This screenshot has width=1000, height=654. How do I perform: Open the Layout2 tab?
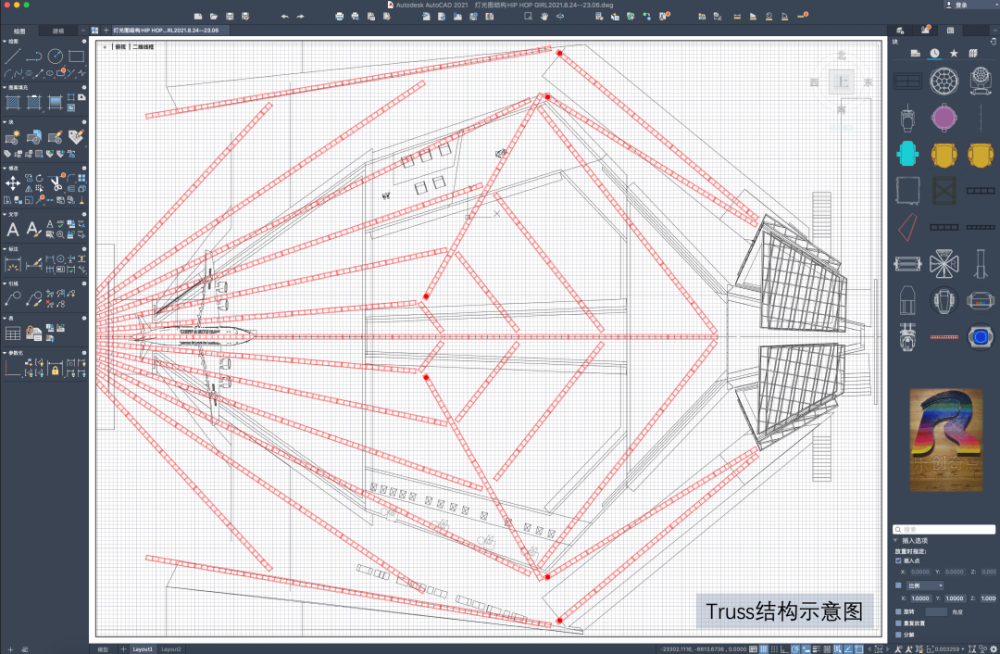pyautogui.click(x=171, y=649)
